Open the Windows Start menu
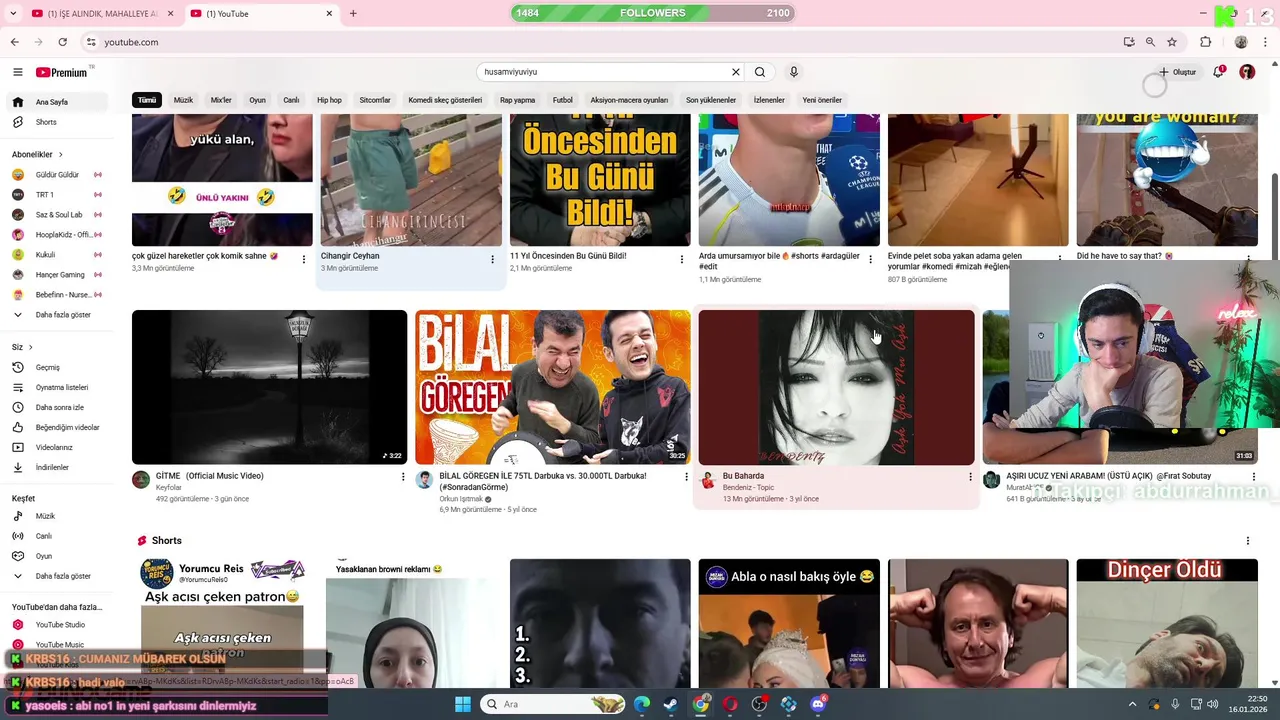Viewport: 1280px width, 720px height. (x=463, y=704)
